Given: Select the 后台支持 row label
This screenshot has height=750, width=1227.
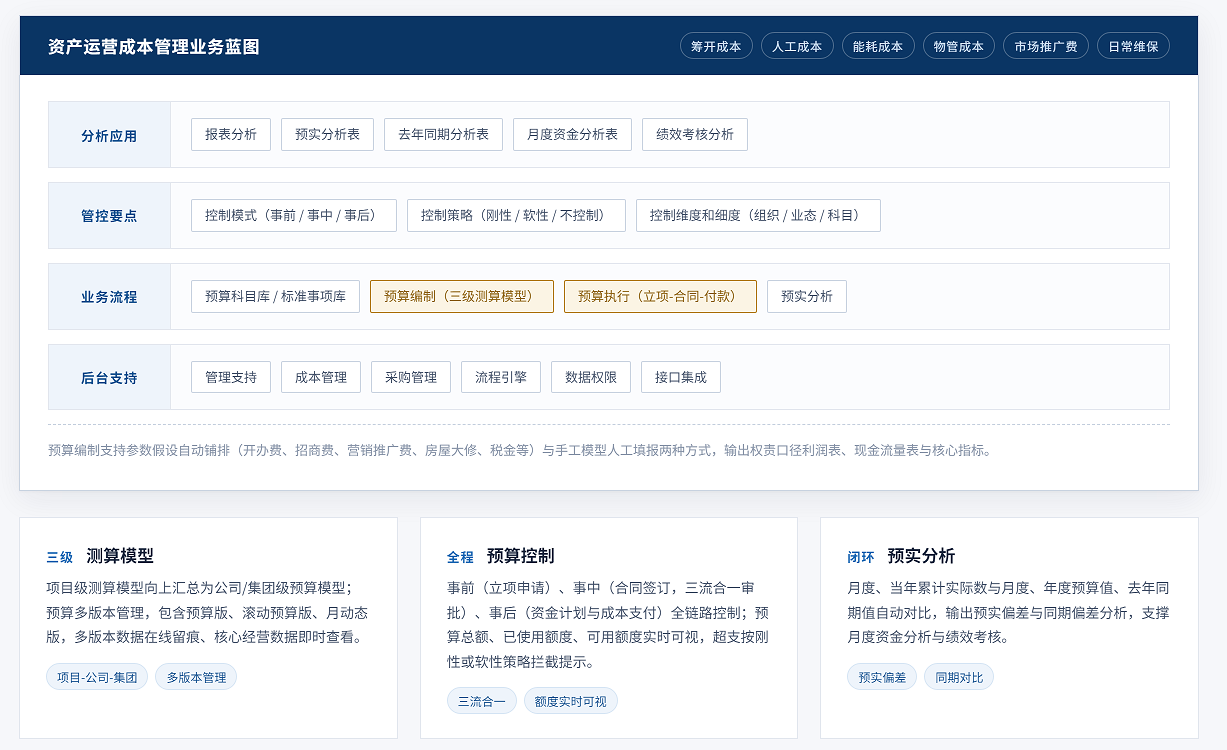Looking at the screenshot, I should pos(109,378).
